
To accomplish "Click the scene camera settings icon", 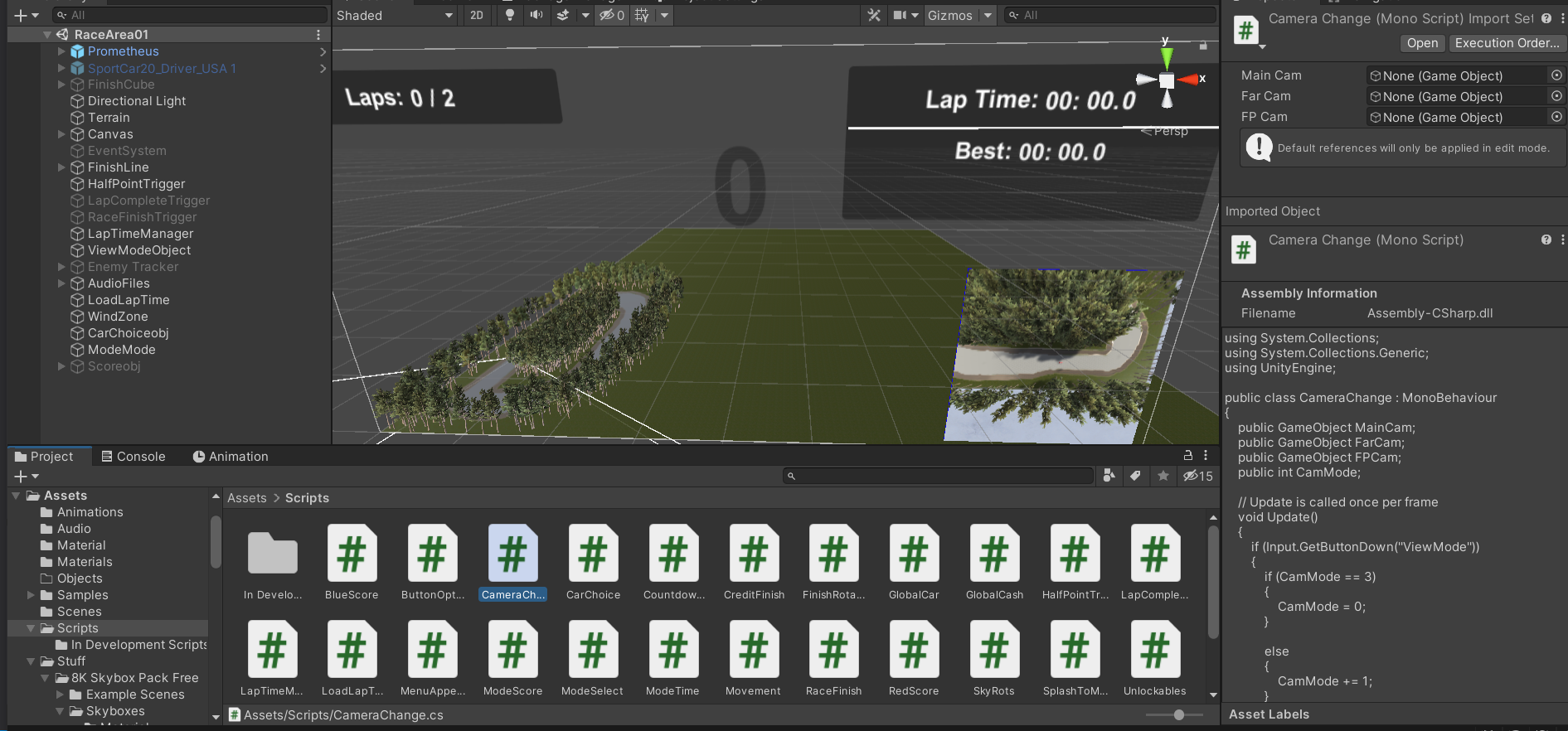I will pyautogui.click(x=900, y=15).
